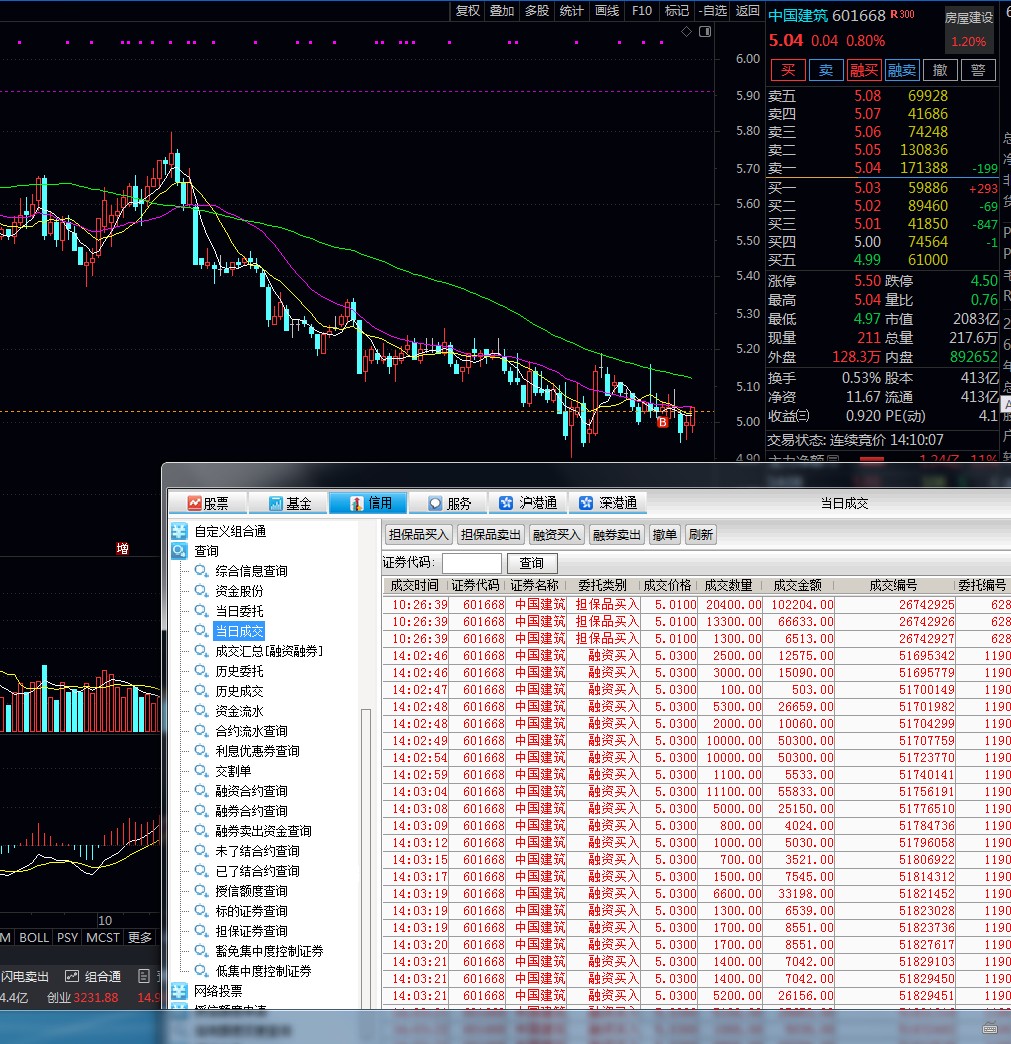Viewport: 1011px width, 1044px height.
Task: Sort by 成交时间 column header
Action: [414, 585]
